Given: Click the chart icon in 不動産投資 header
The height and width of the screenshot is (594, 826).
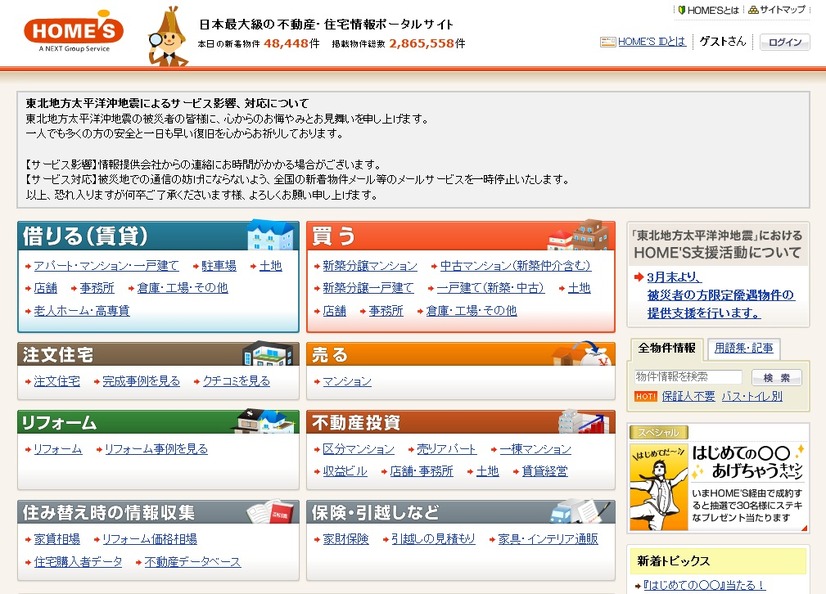Looking at the screenshot, I should 582,421.
